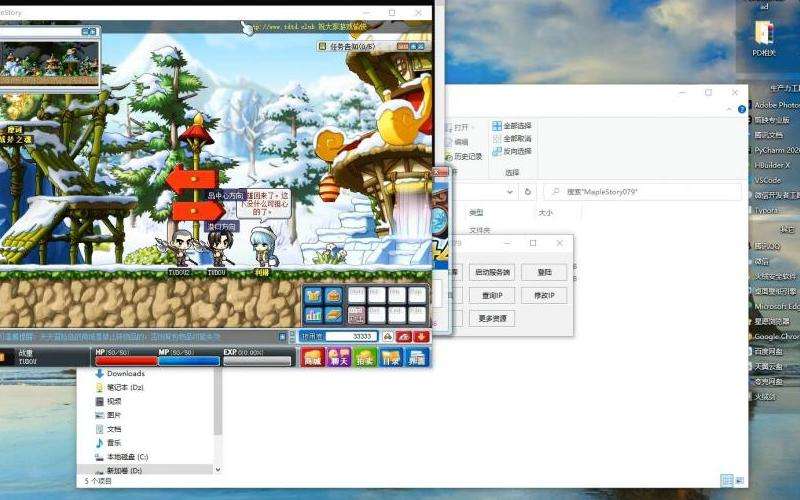Click the equipment shortcut icon in quick panel
Viewport: 800px width, 500px height.
[x=313, y=295]
